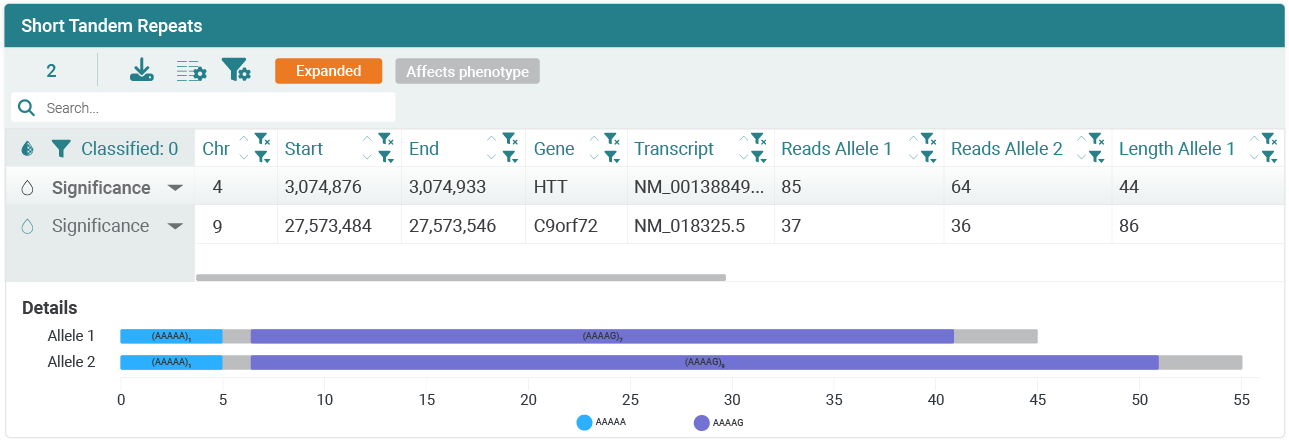Sort by the End column header
1289x444 pixels.
tap(424, 149)
